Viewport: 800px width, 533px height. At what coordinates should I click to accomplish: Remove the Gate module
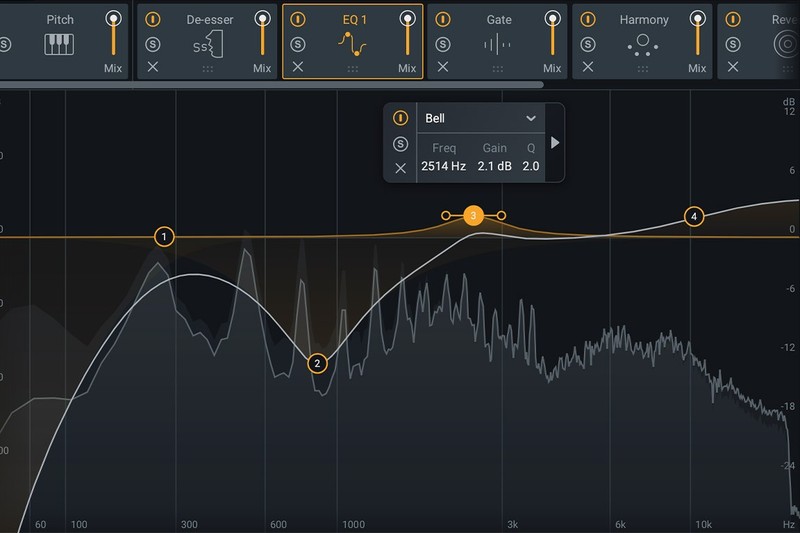pyautogui.click(x=443, y=67)
